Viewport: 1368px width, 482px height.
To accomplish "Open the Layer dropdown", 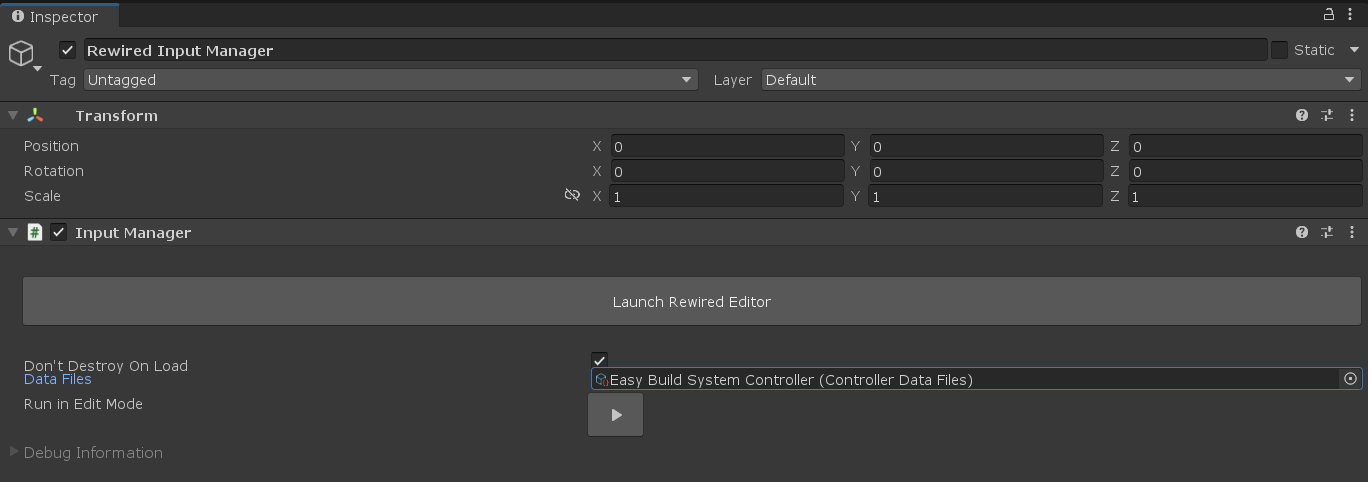I will (1061, 80).
